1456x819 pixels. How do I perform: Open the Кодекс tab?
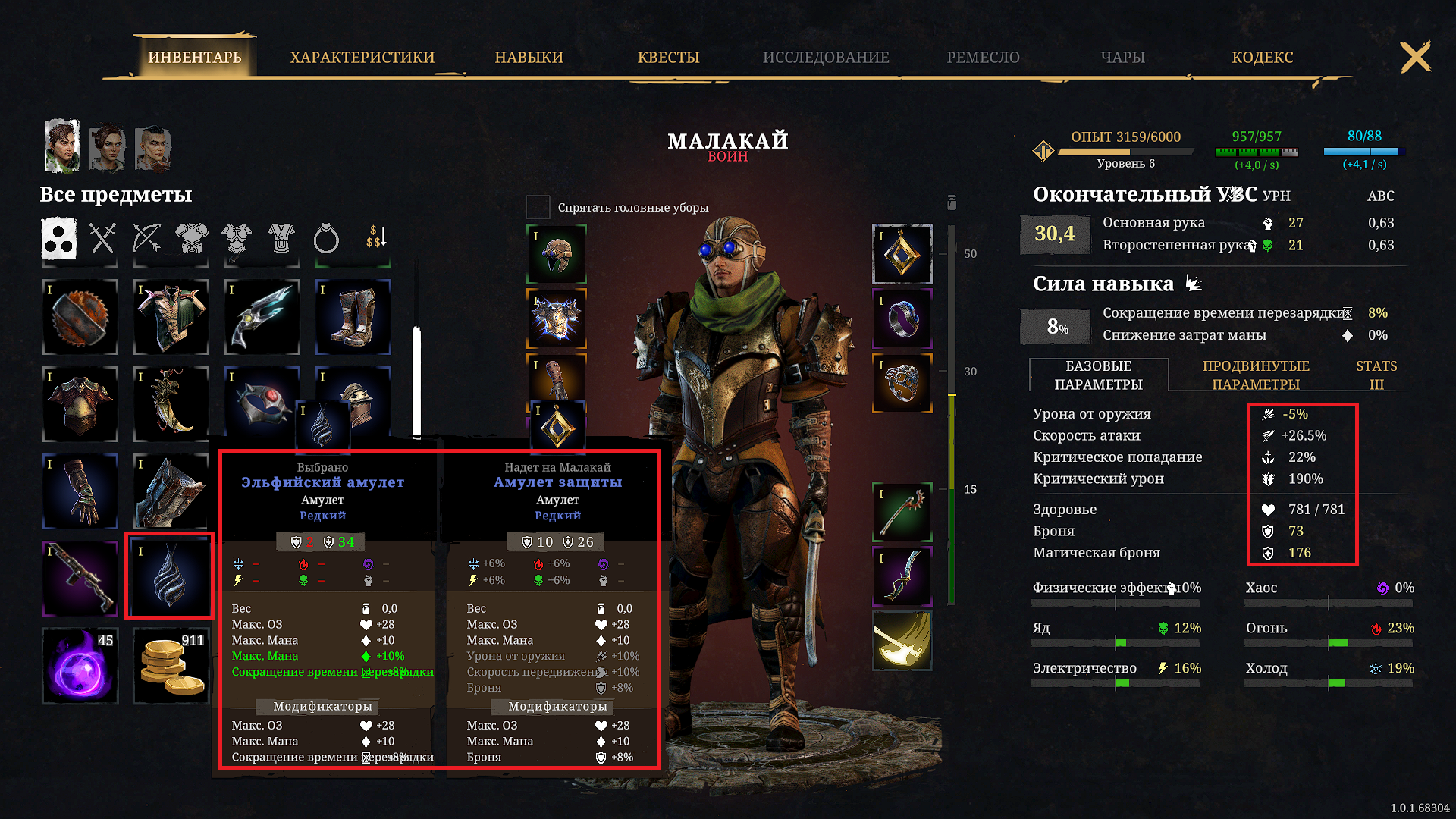(x=1263, y=58)
